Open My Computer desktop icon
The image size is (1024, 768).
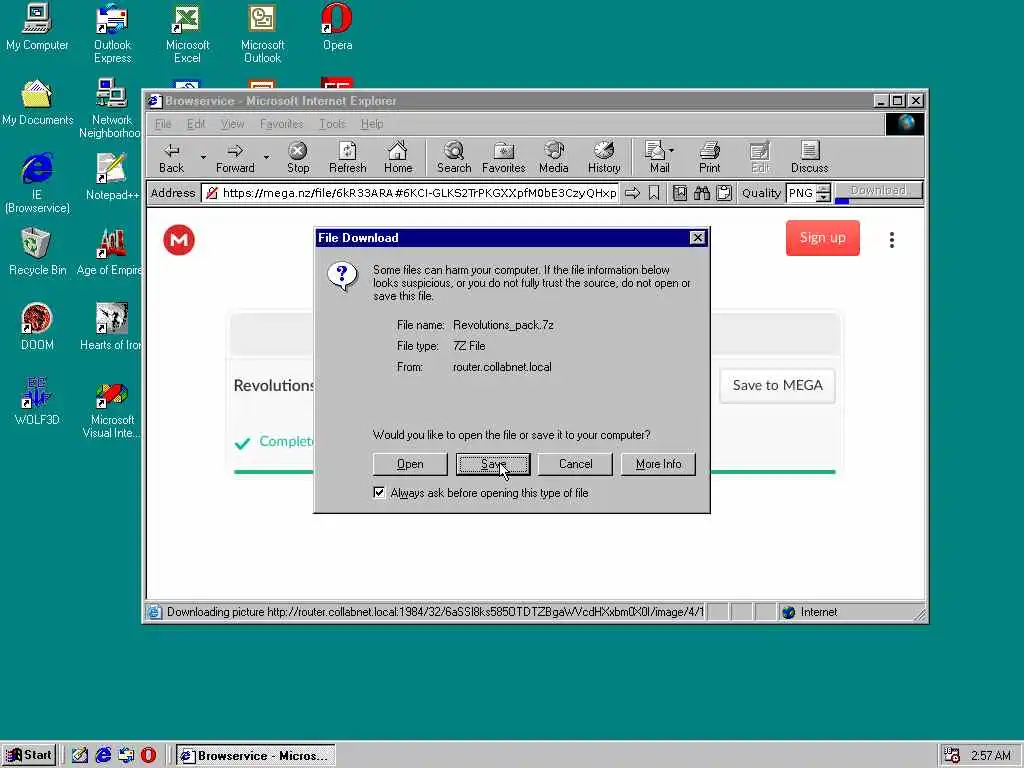coord(37,27)
